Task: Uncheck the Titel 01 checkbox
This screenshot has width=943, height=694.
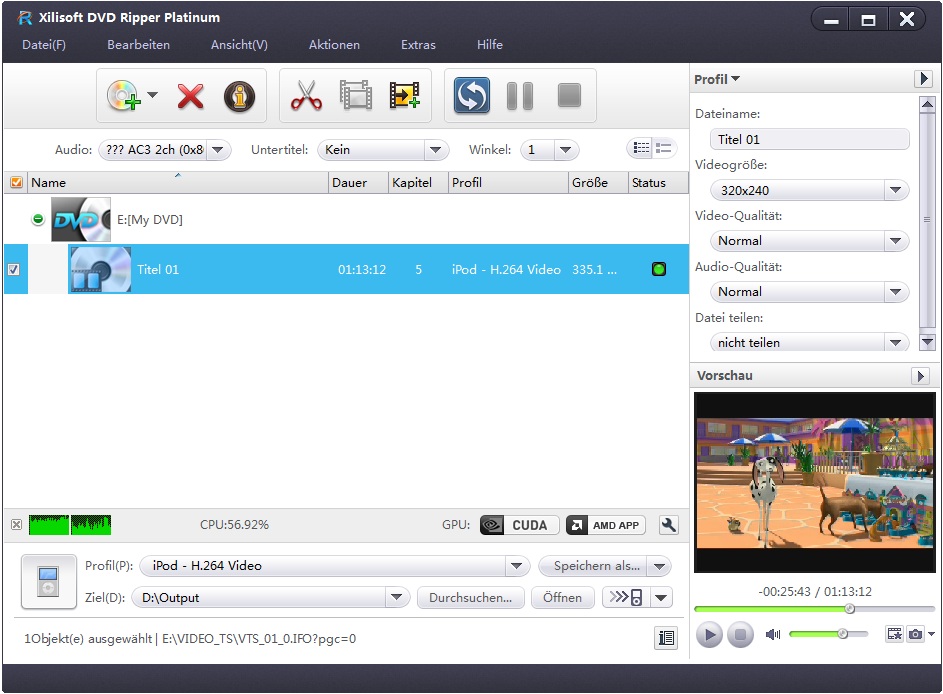Action: [x=13, y=269]
